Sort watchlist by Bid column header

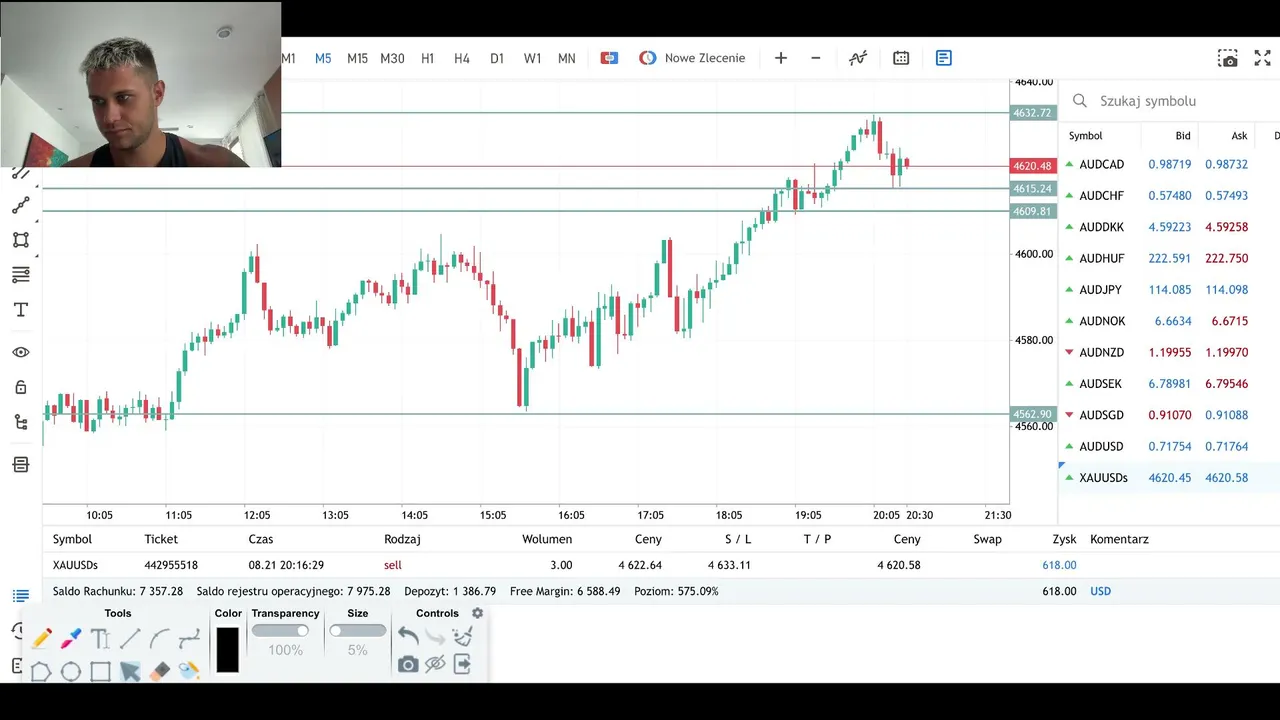click(1183, 136)
